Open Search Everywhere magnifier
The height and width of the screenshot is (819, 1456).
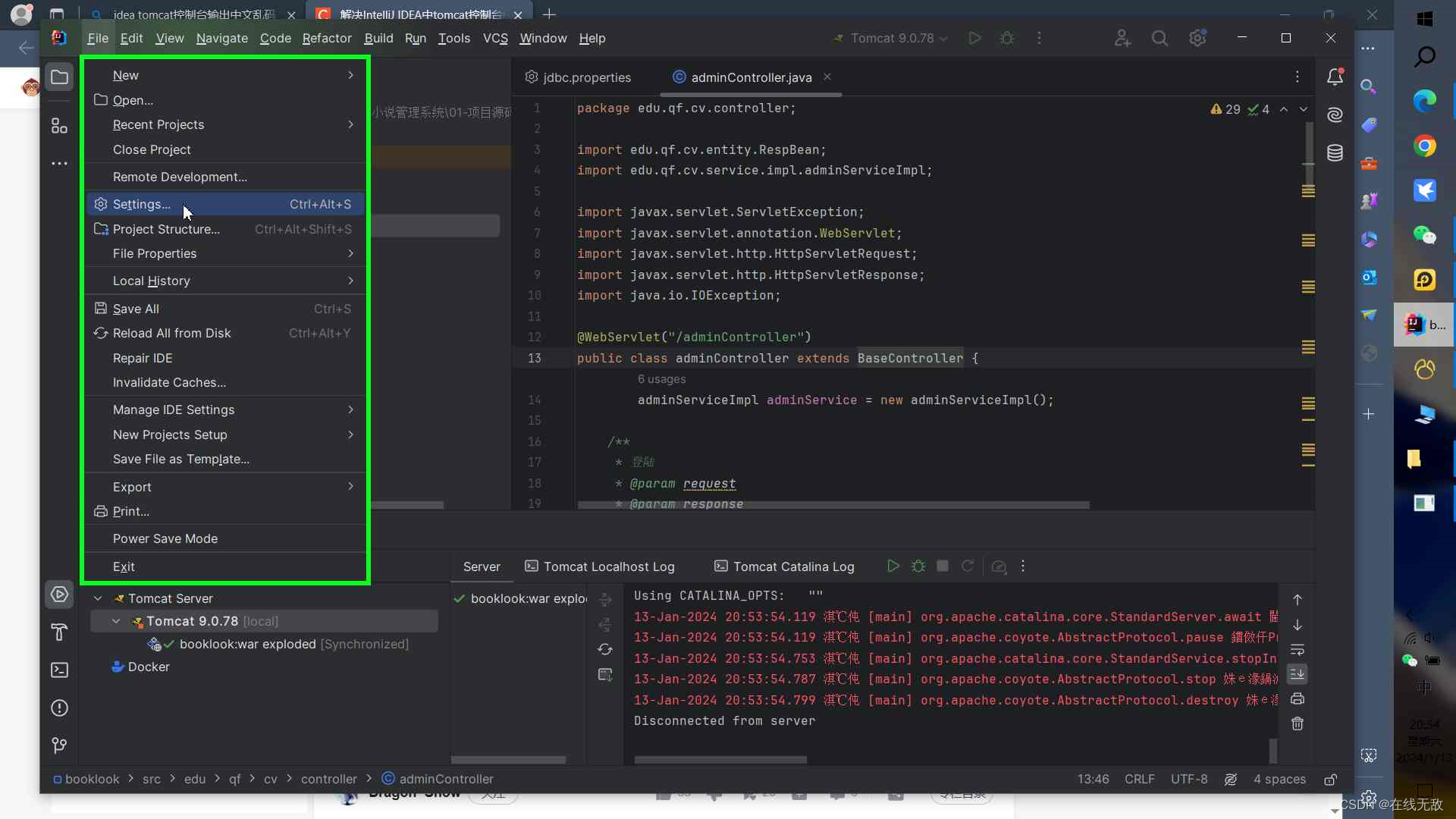tap(1159, 38)
